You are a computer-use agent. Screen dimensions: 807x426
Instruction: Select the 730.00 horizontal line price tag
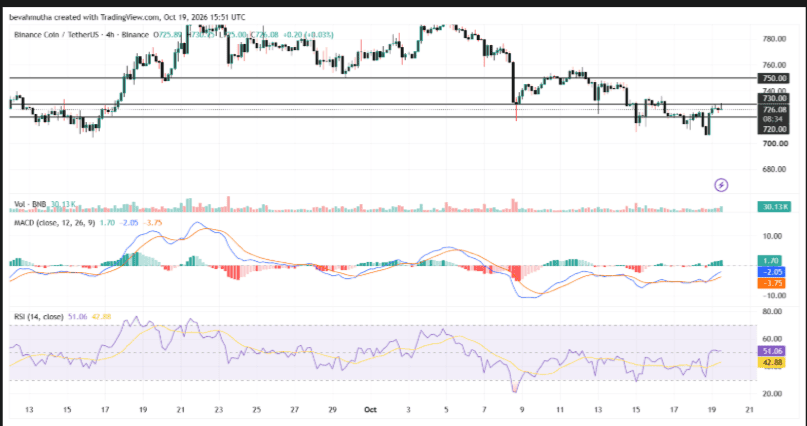coord(773,98)
